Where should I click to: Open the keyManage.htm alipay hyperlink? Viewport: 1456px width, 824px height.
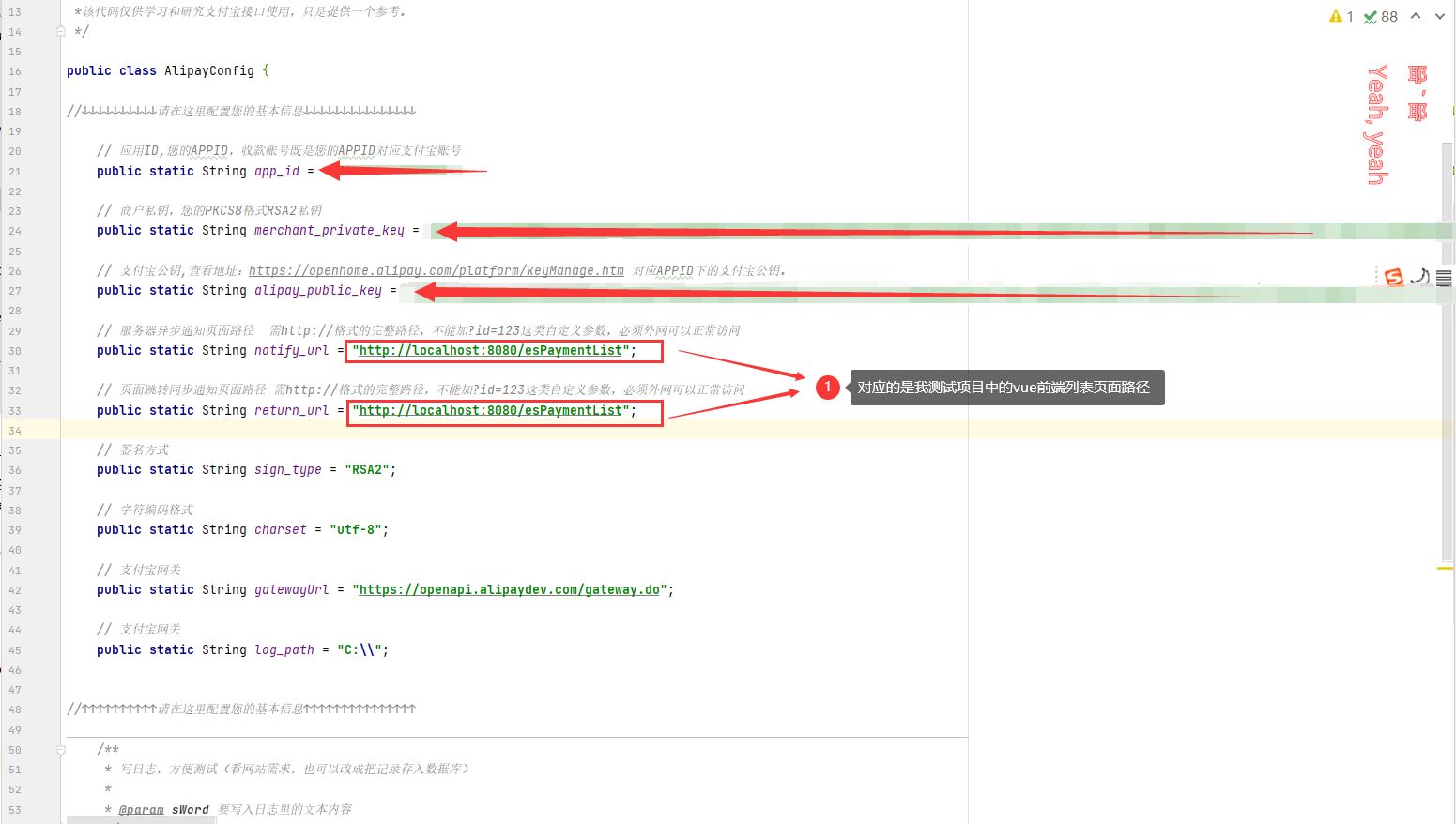tap(436, 270)
